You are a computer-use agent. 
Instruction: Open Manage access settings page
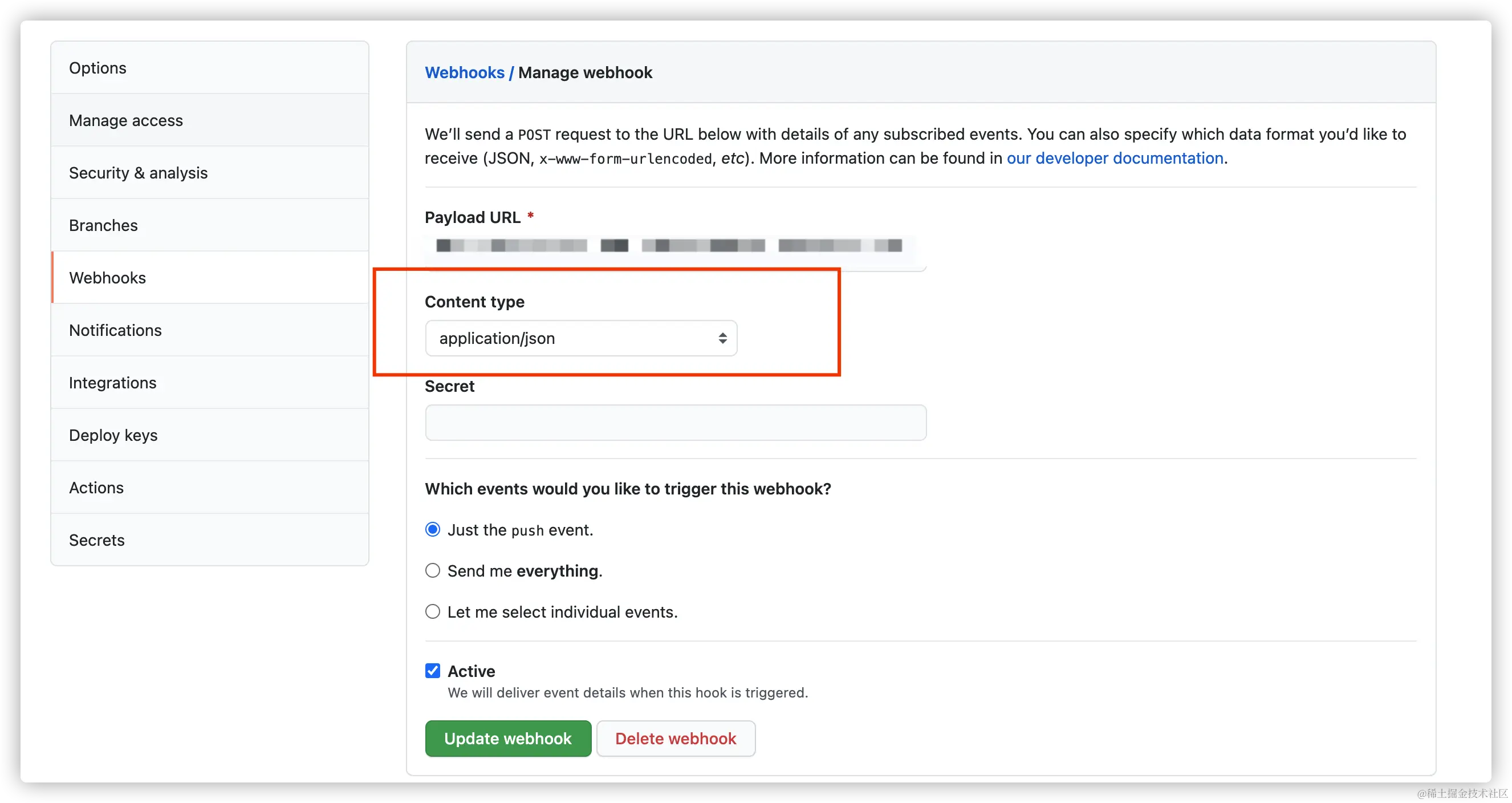coord(125,120)
